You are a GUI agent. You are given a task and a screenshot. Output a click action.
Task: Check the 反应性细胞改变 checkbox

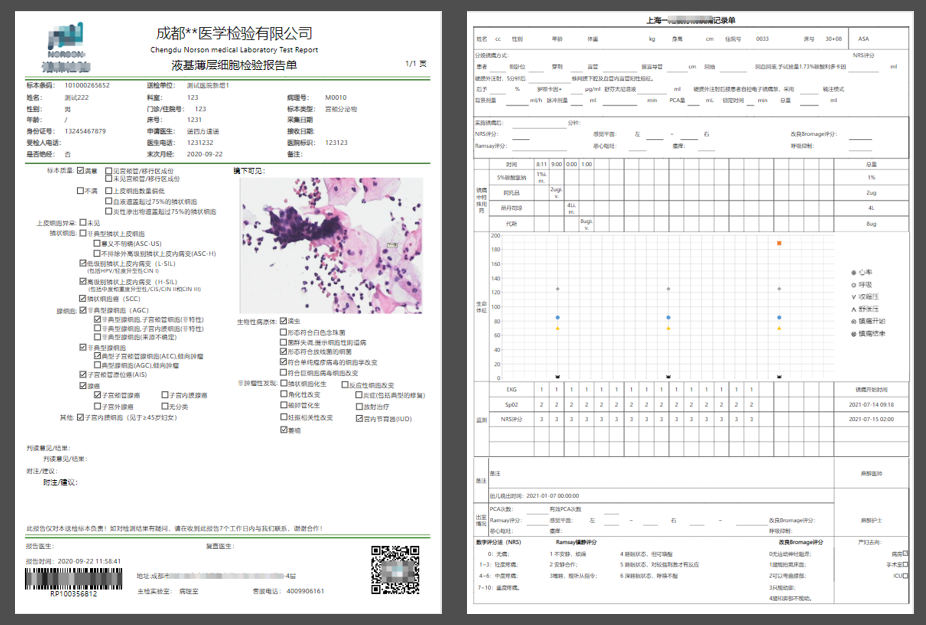click(x=345, y=385)
